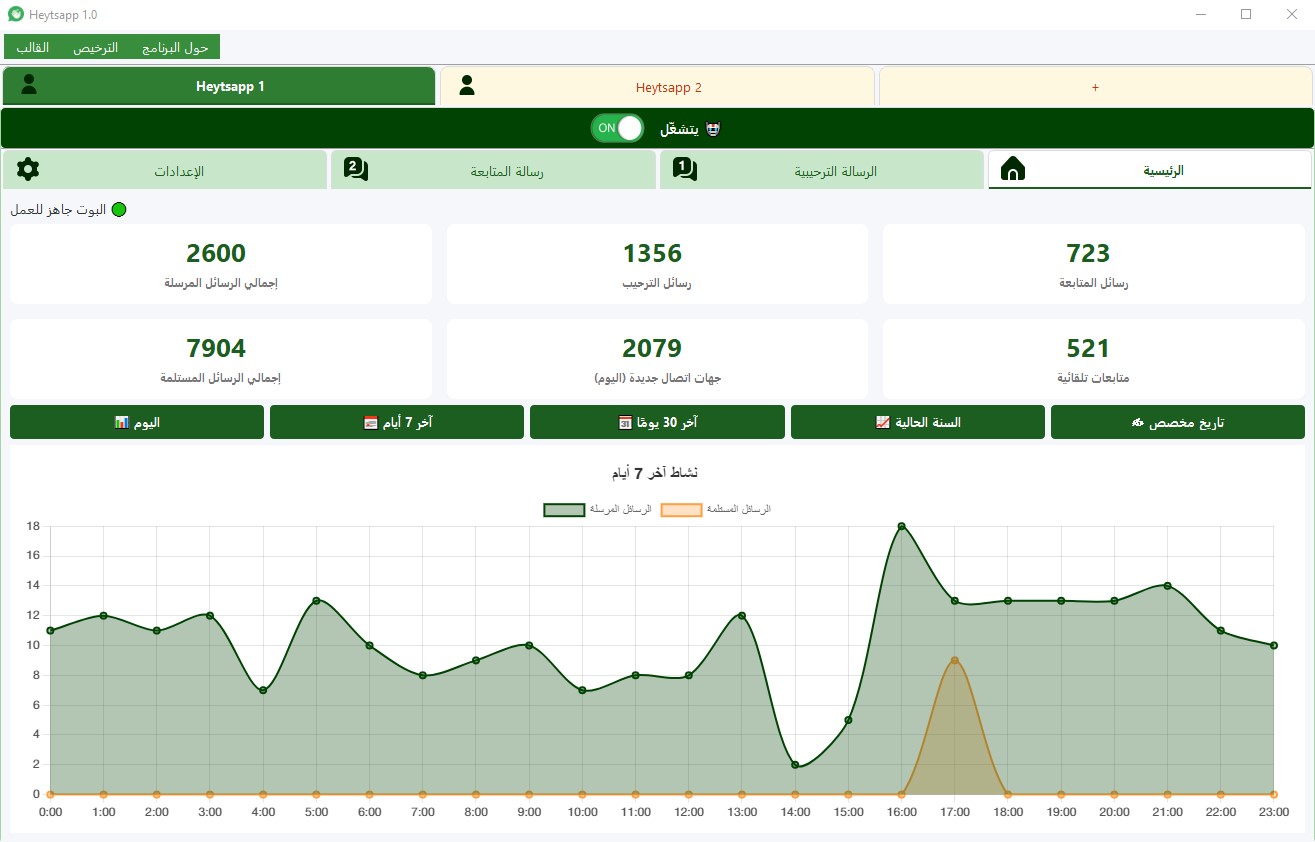Click the green bot-ready status dot
This screenshot has height=842, width=1315.
click(119, 210)
